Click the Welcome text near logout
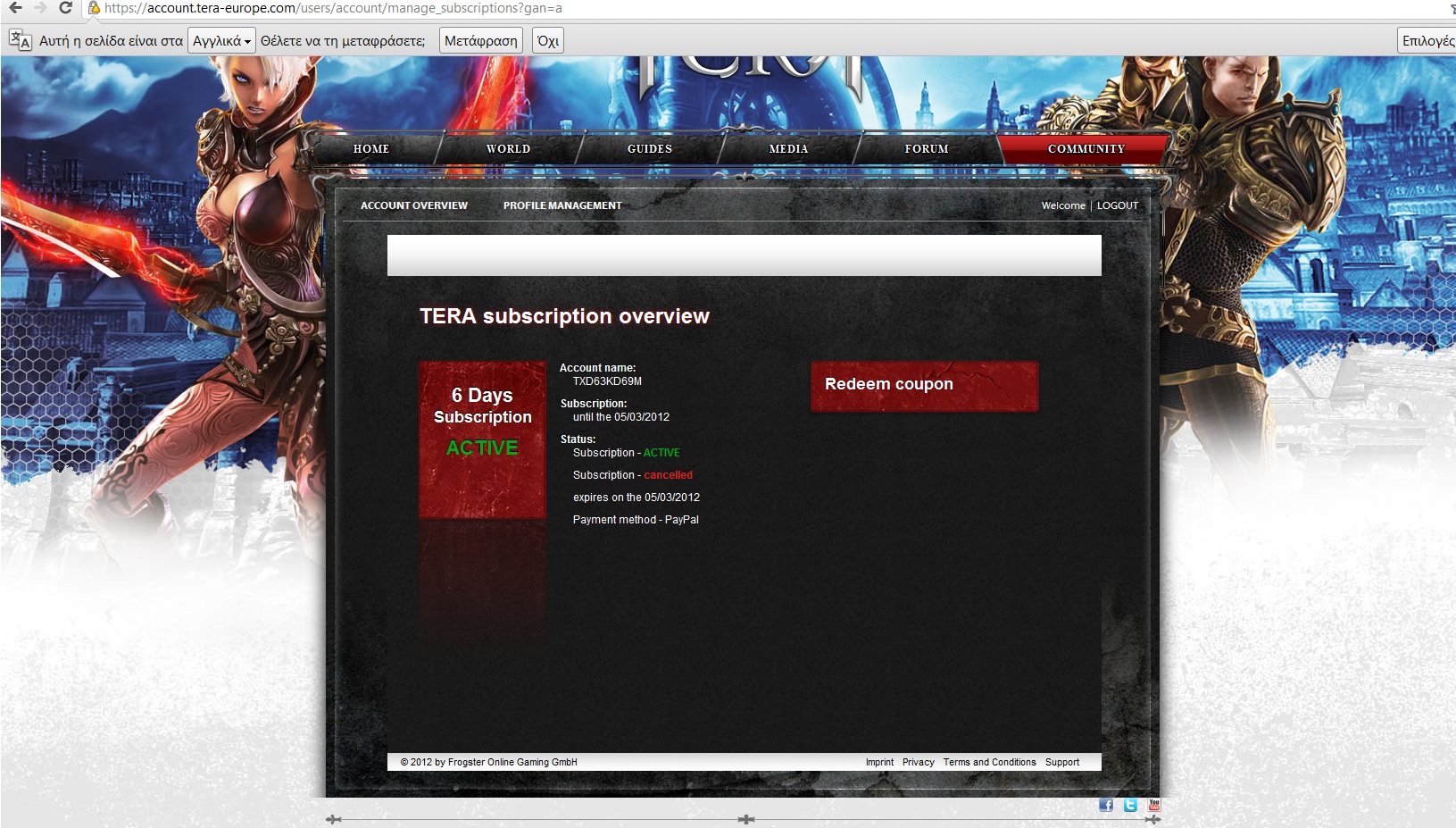This screenshot has width=1456, height=828. (x=1063, y=205)
